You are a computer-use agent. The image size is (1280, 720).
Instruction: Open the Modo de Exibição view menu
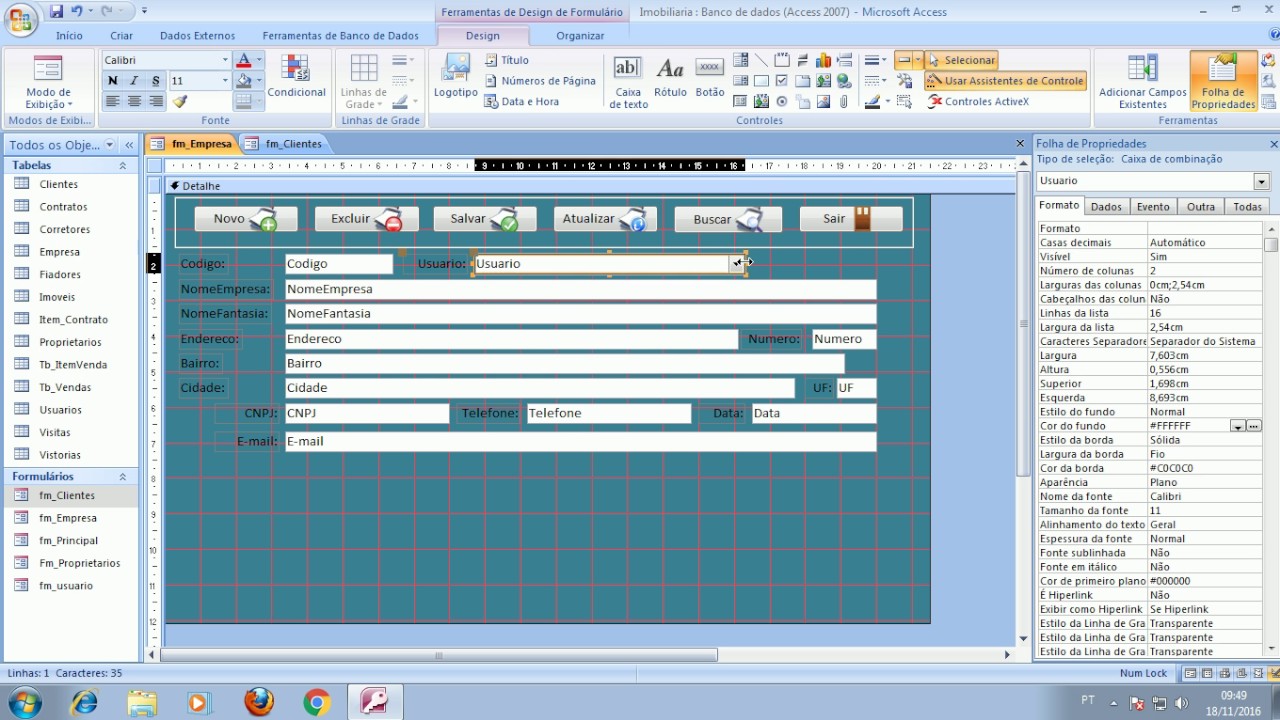point(48,82)
